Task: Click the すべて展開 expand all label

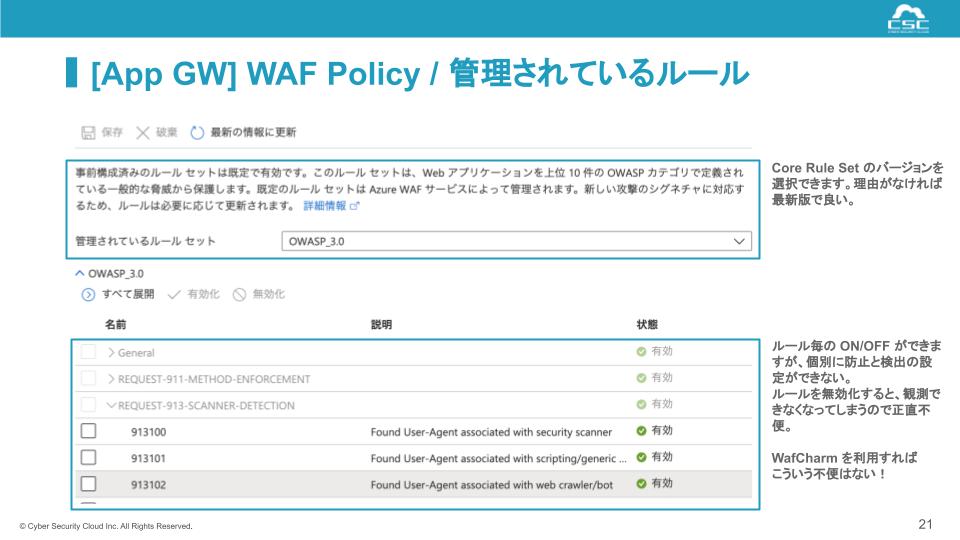Action: pyautogui.click(x=128, y=294)
